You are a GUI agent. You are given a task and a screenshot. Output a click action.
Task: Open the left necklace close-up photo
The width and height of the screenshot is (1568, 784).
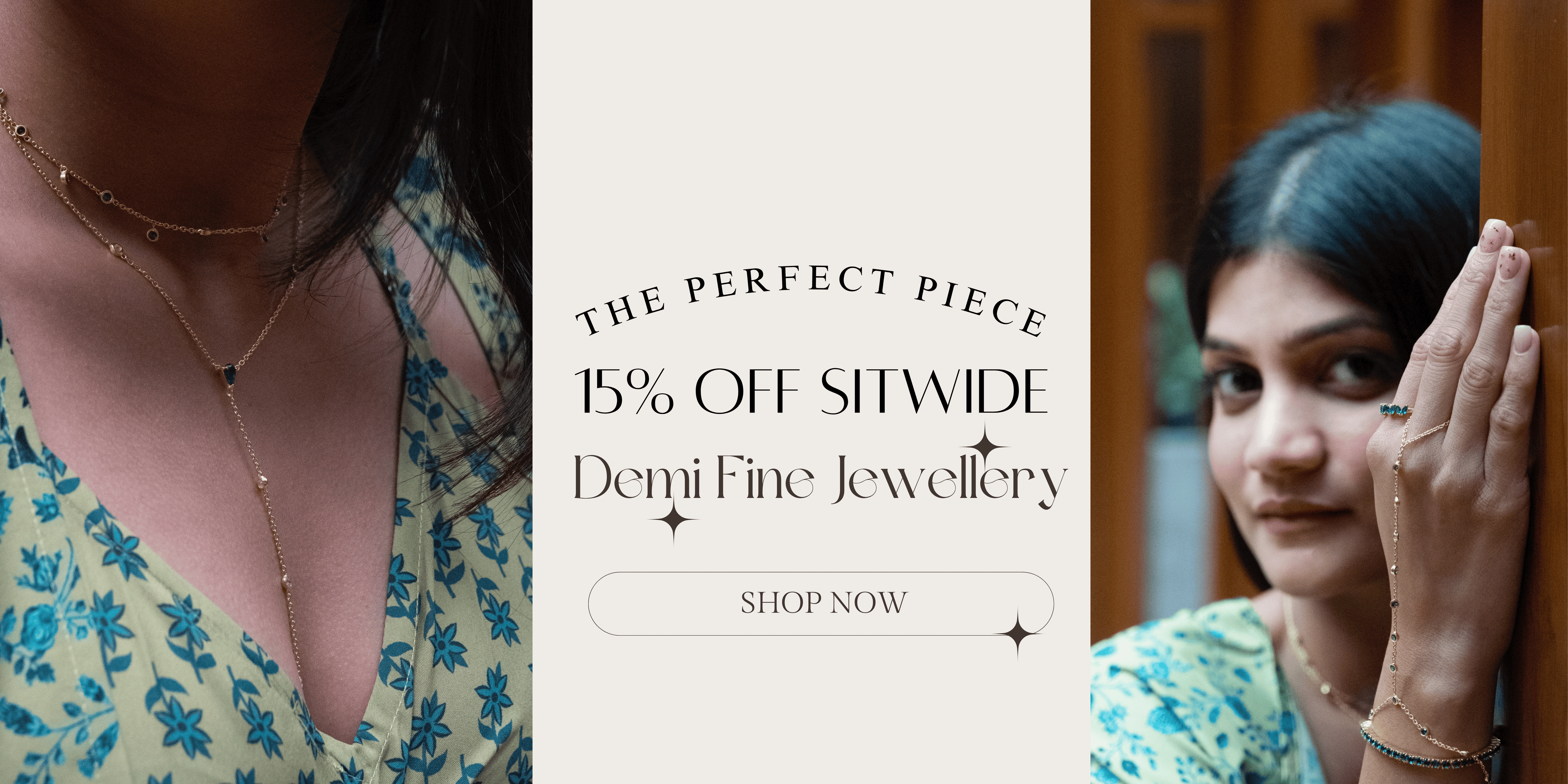266,392
